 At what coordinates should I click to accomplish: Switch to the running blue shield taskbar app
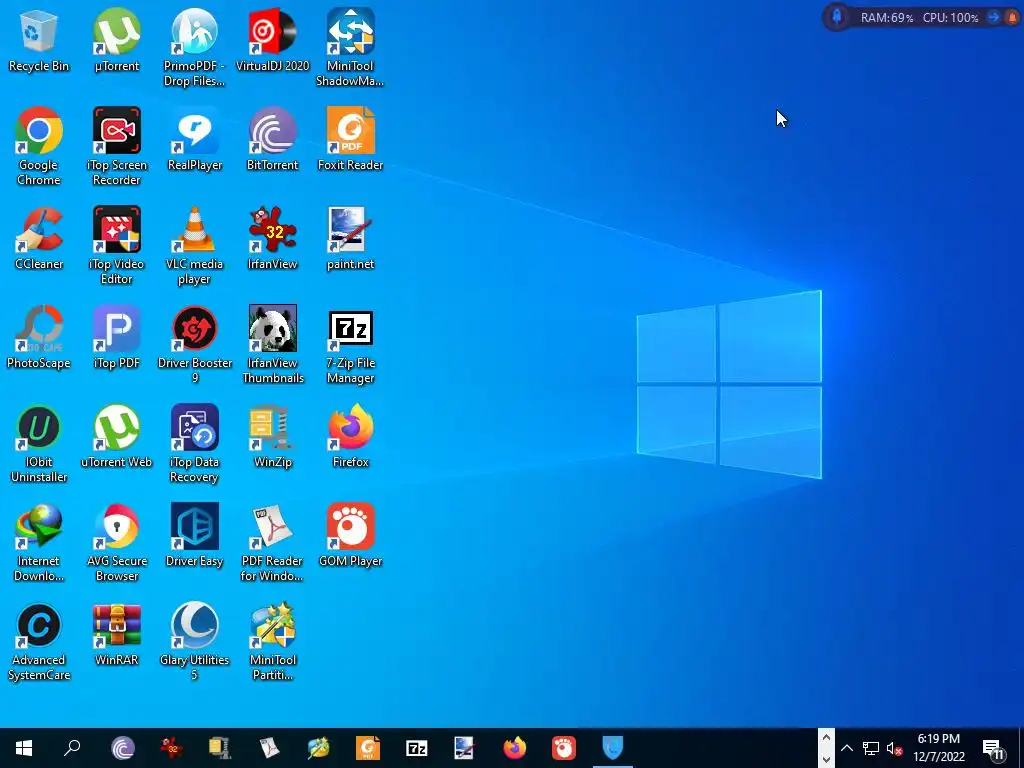(613, 748)
